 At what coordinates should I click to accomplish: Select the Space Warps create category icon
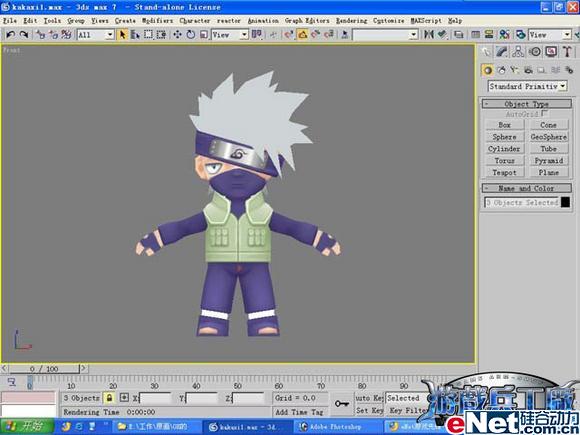[556, 70]
